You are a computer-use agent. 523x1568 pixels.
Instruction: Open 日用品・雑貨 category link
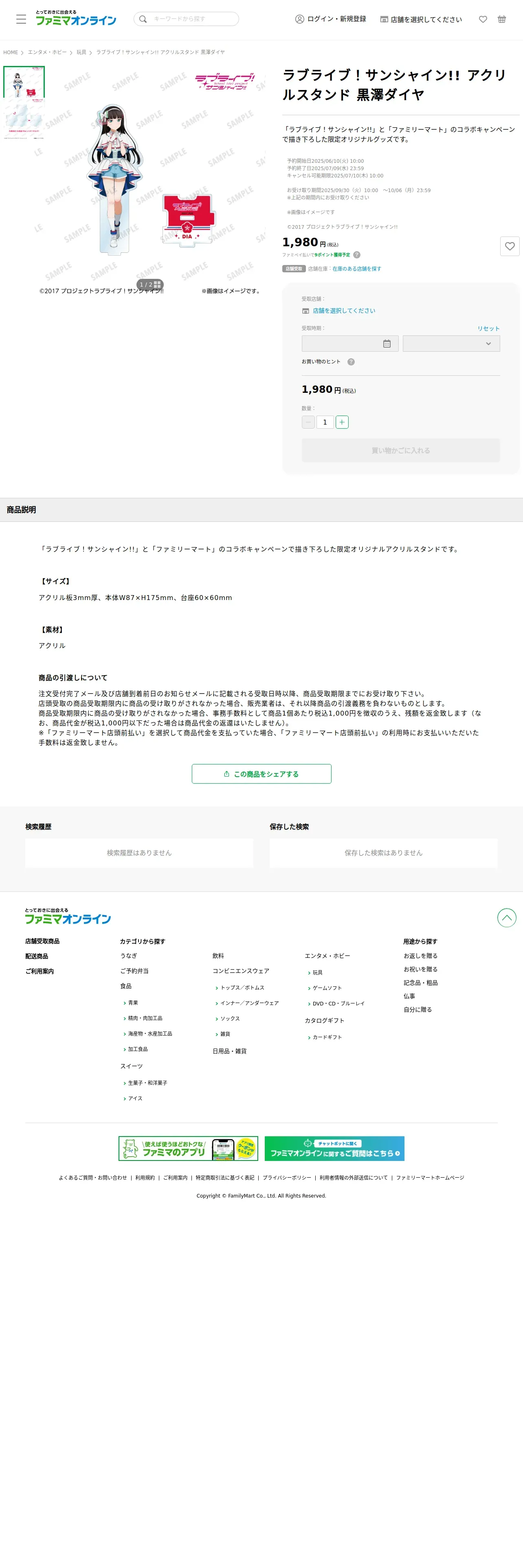click(230, 1051)
